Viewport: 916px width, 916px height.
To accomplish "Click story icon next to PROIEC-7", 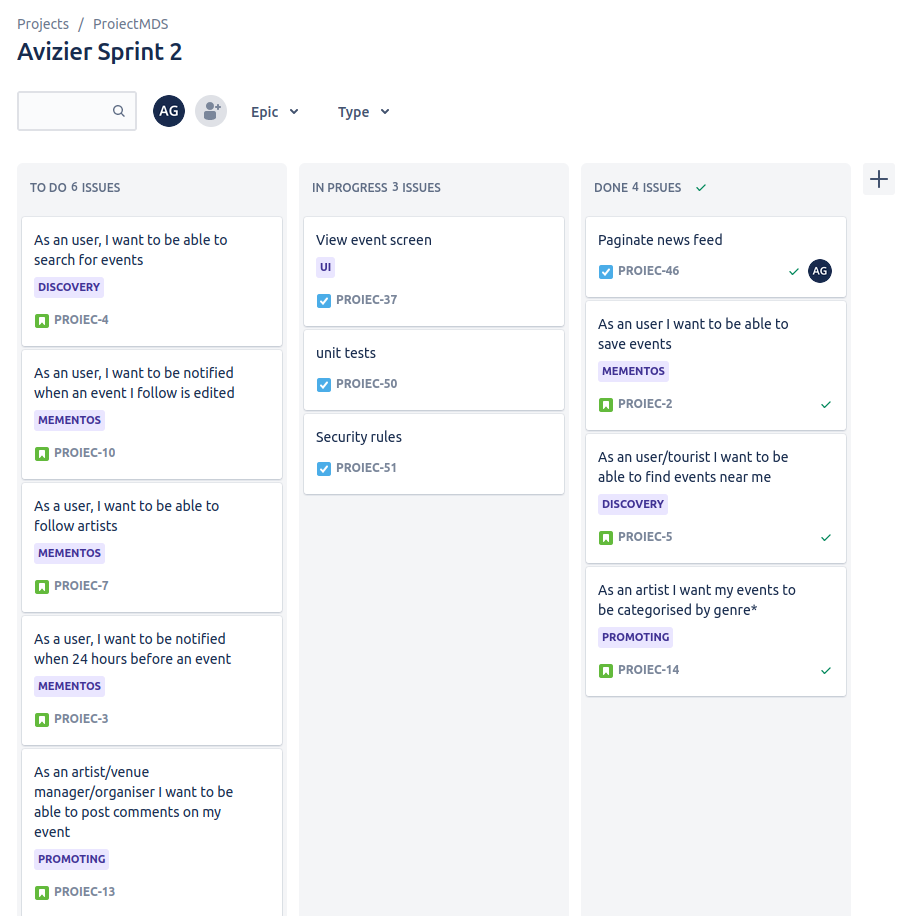I will 41,587.
